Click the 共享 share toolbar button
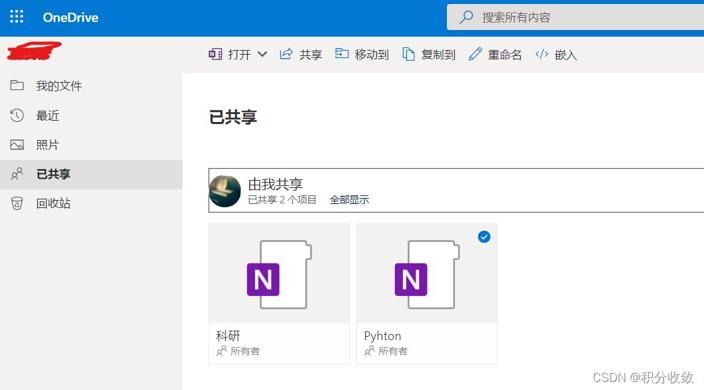This screenshot has height=390, width=704. pos(301,54)
